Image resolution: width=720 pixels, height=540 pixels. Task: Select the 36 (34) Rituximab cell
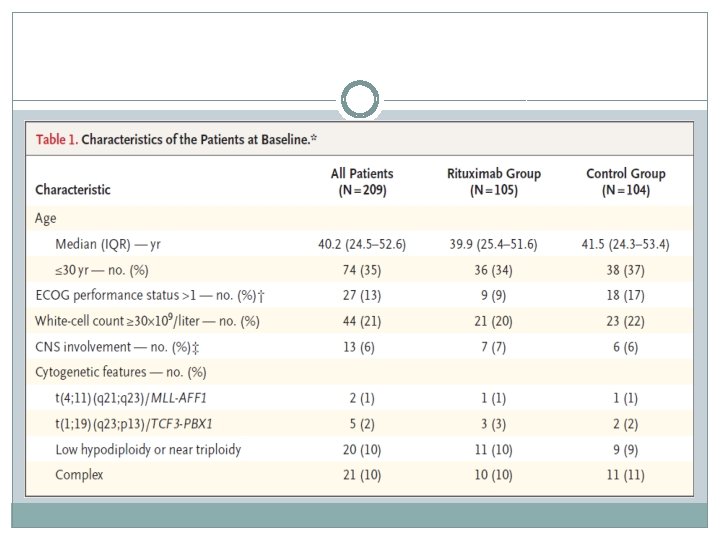coord(493,271)
